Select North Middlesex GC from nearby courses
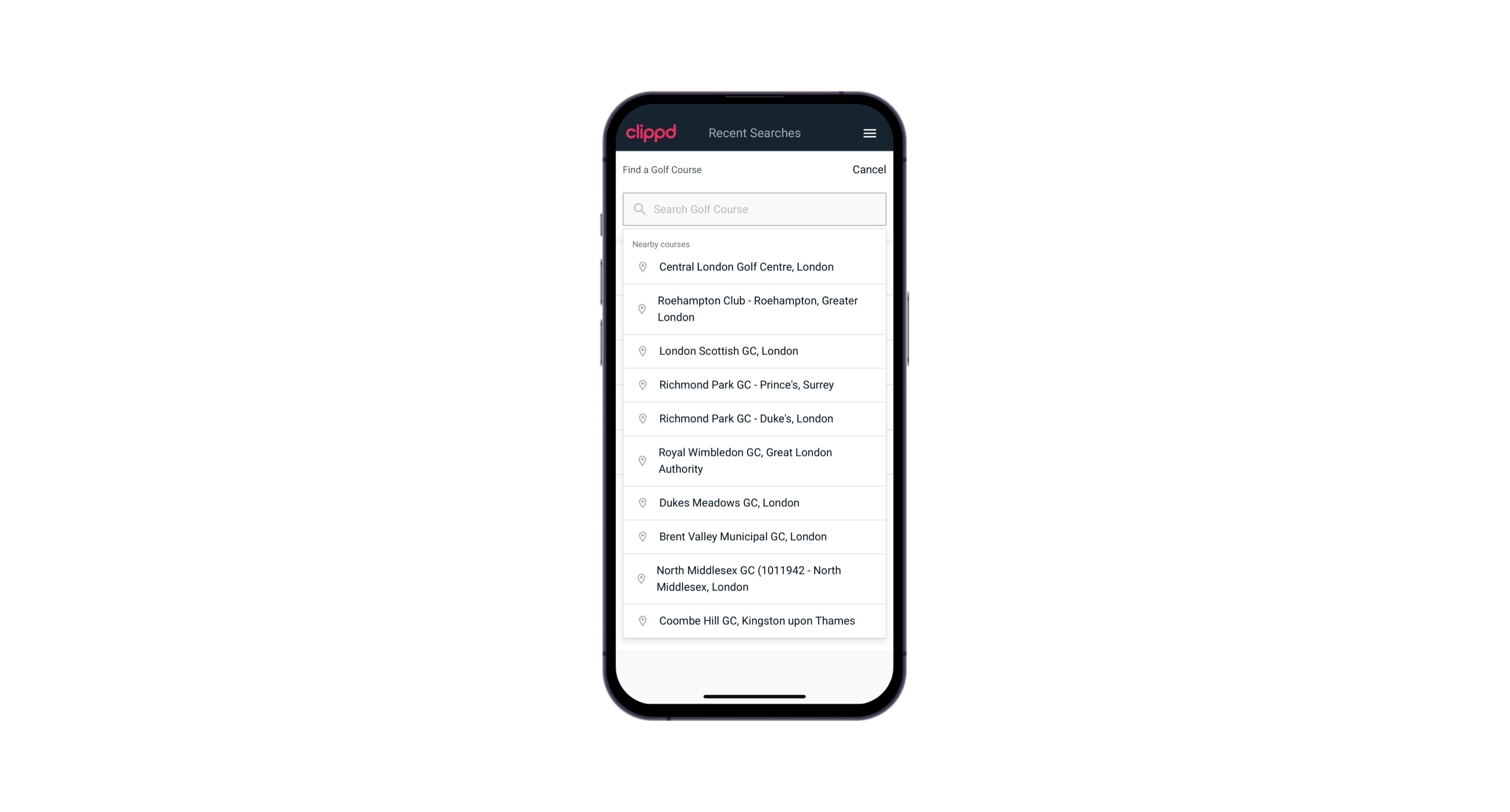The height and width of the screenshot is (812, 1510). tap(755, 579)
